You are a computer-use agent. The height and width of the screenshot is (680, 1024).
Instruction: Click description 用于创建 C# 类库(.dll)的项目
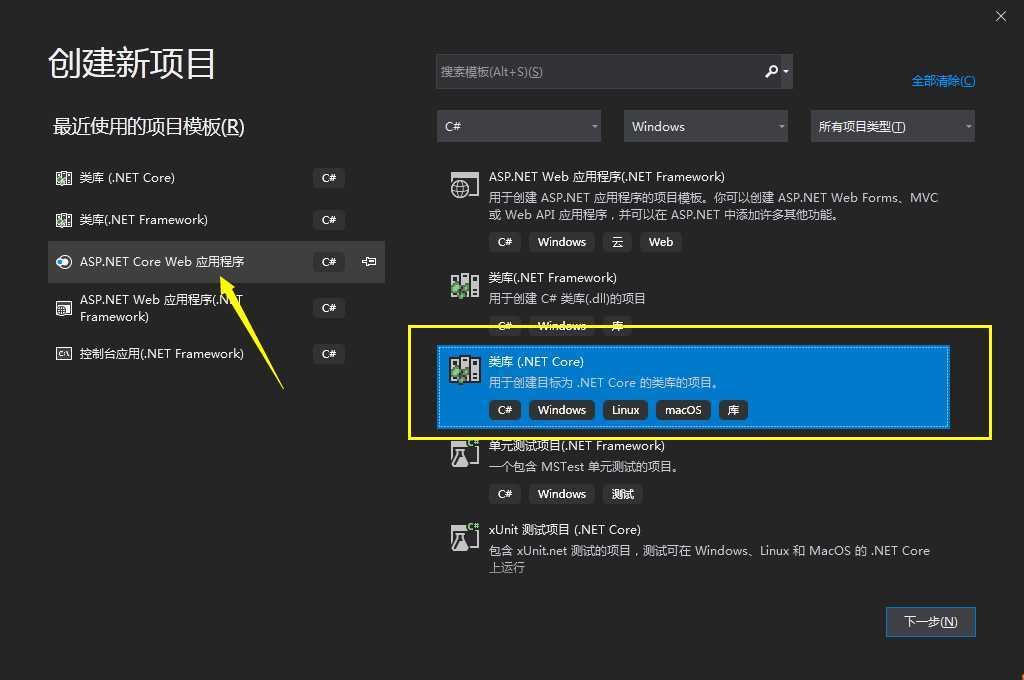(567, 299)
